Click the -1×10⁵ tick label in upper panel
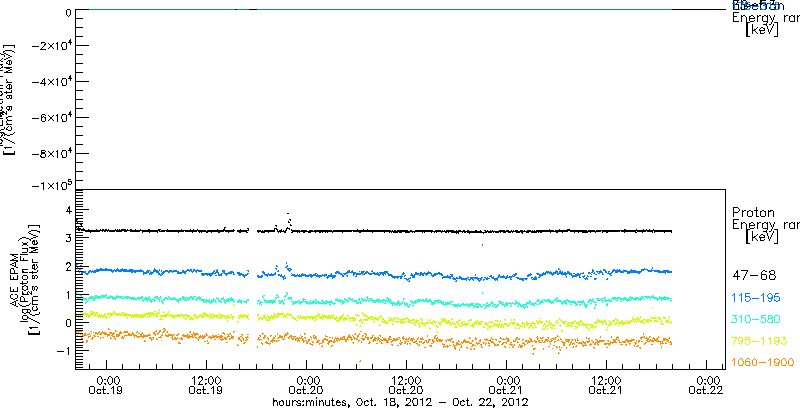 click(x=51, y=186)
